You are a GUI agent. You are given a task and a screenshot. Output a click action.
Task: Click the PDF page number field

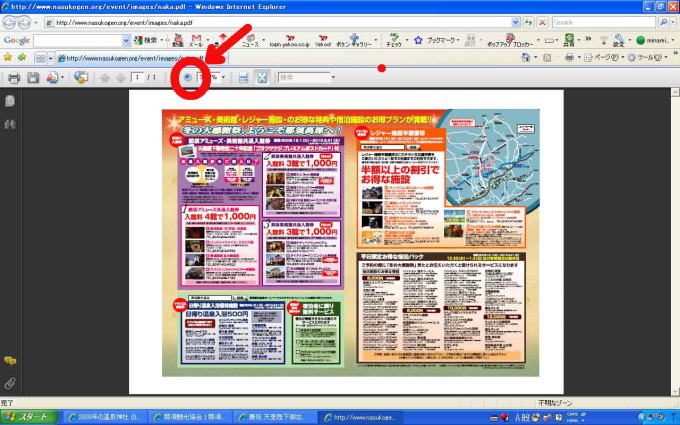(137, 77)
